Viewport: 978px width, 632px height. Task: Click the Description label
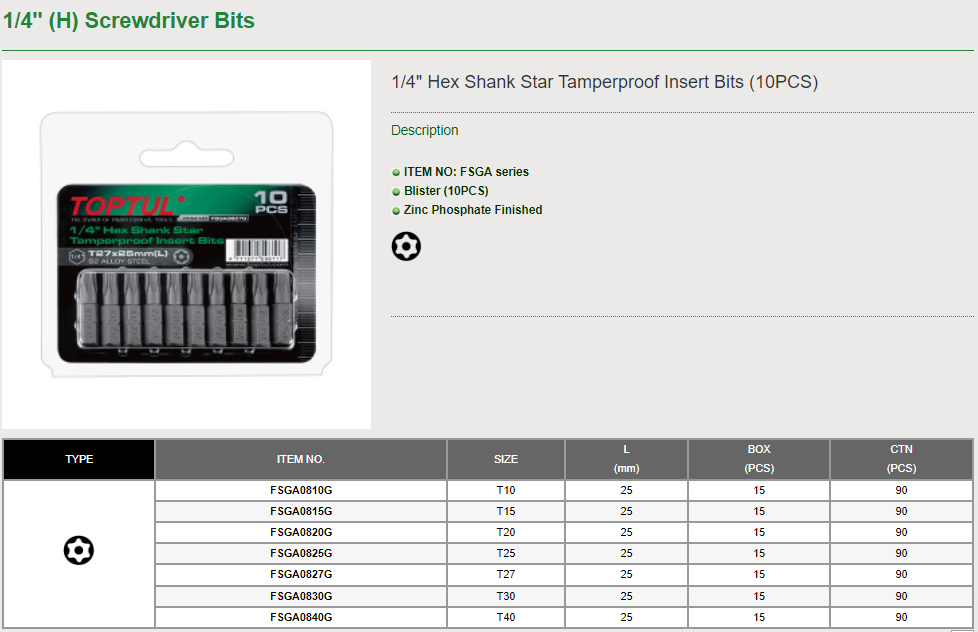[425, 130]
